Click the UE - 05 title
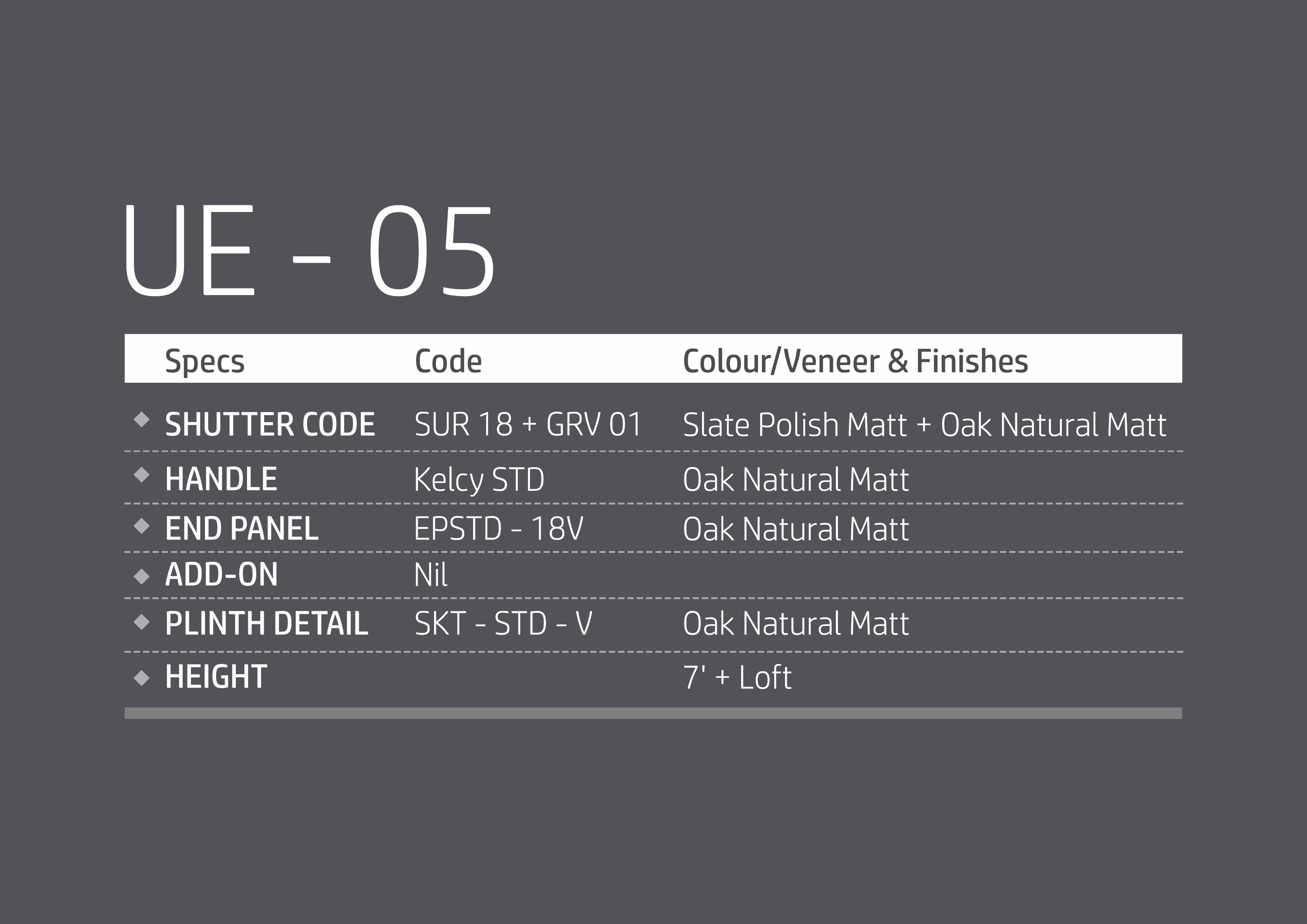Viewport: 1307px width, 924px height. coord(309,250)
